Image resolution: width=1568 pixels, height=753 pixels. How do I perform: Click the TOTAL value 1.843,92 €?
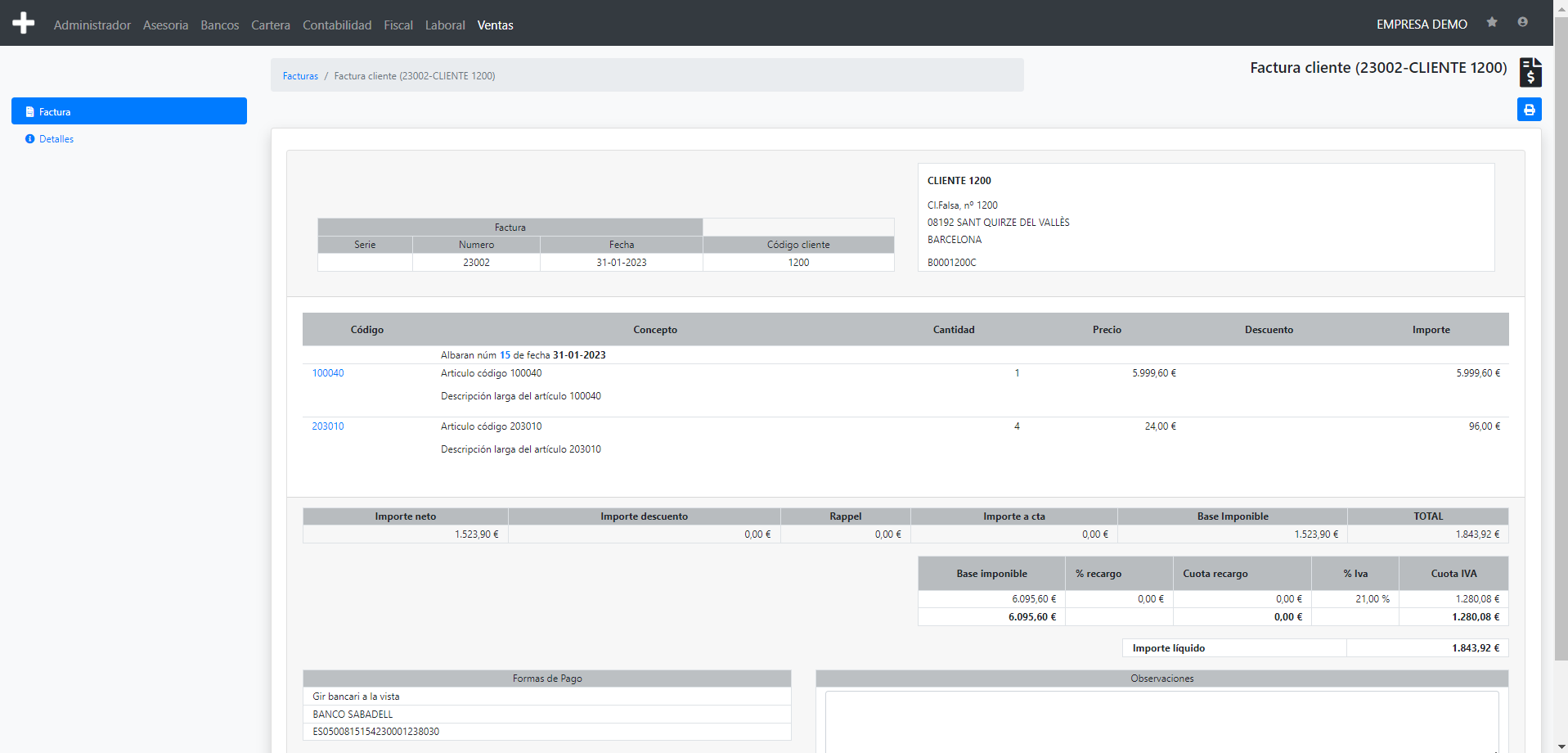pos(1477,534)
